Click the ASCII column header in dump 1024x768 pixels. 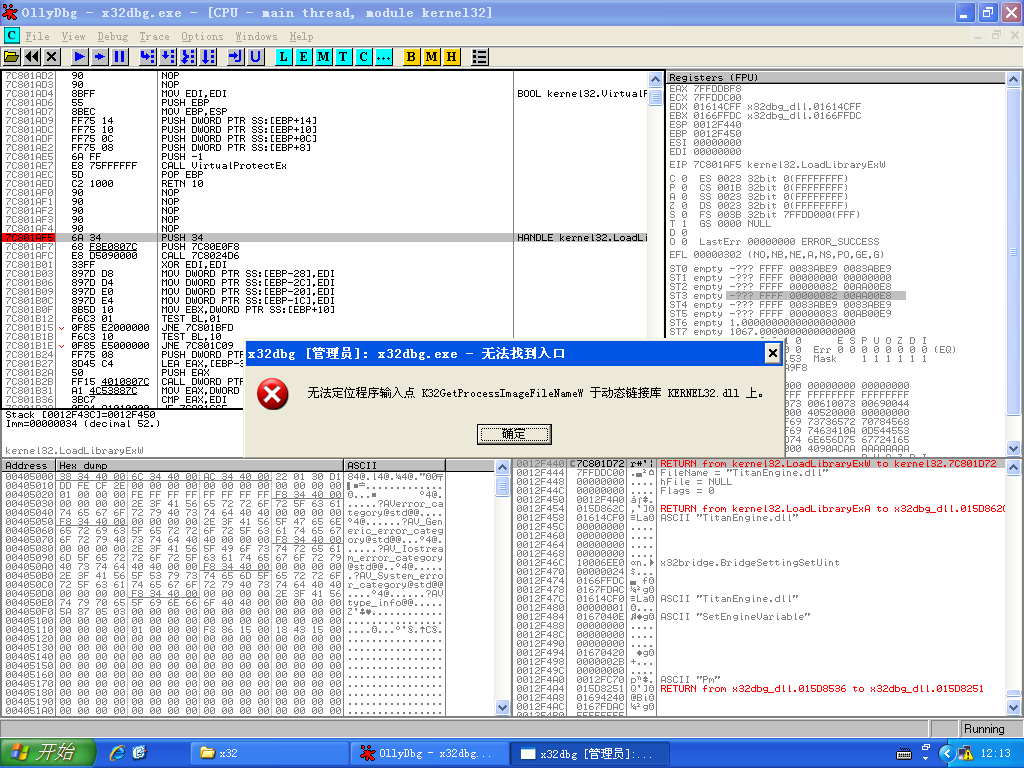click(x=394, y=466)
